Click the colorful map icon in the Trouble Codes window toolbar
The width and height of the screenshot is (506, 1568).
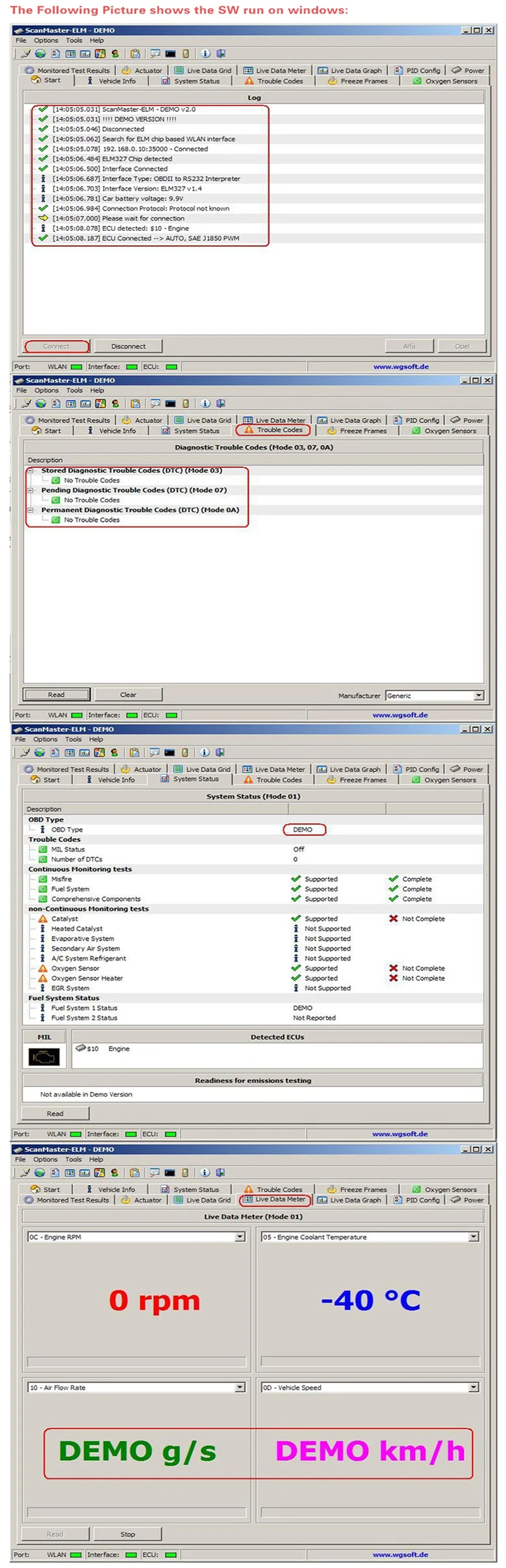tap(100, 403)
